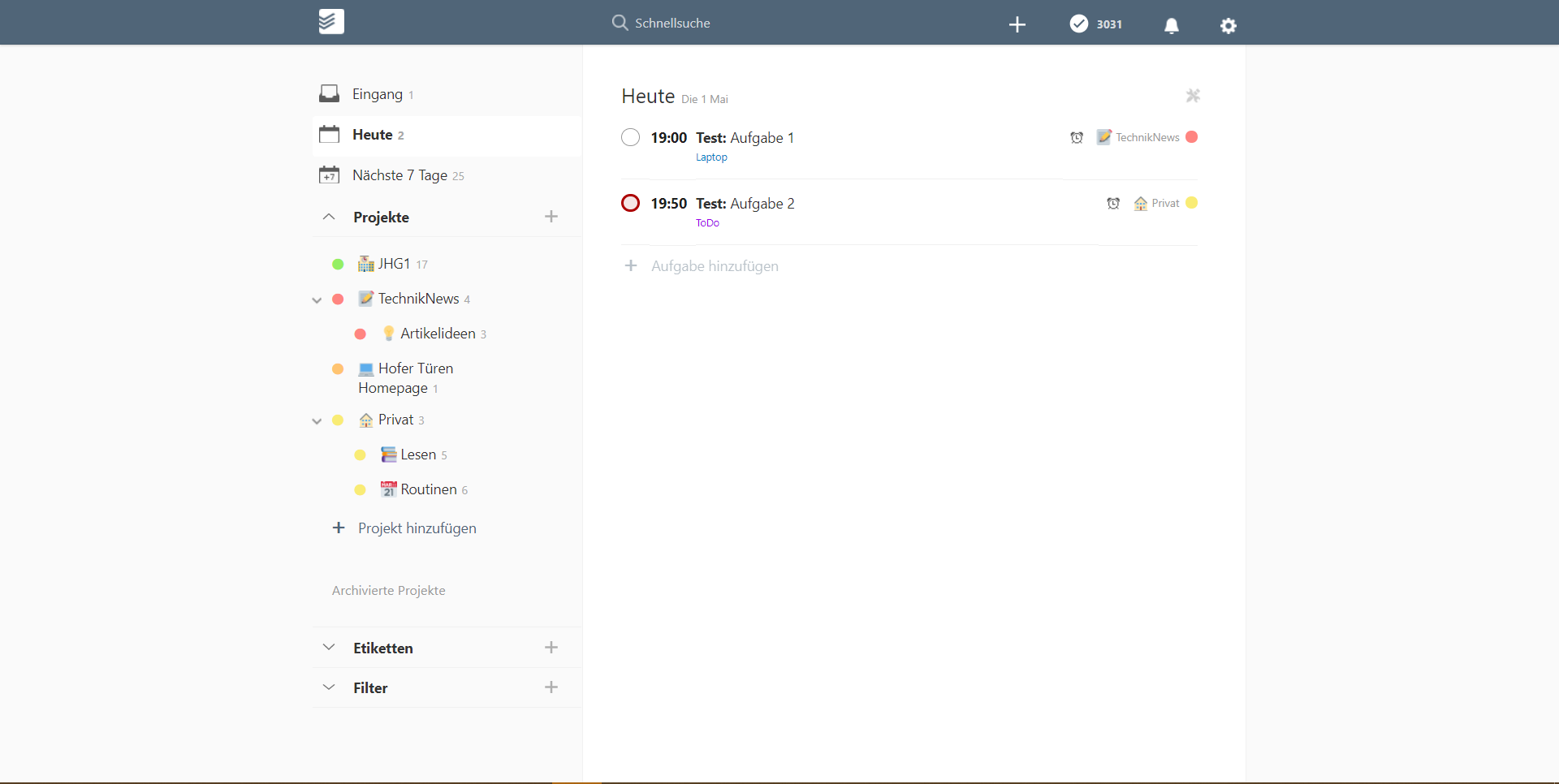Open the settings gear menu
1559x784 pixels.
pos(1229,26)
